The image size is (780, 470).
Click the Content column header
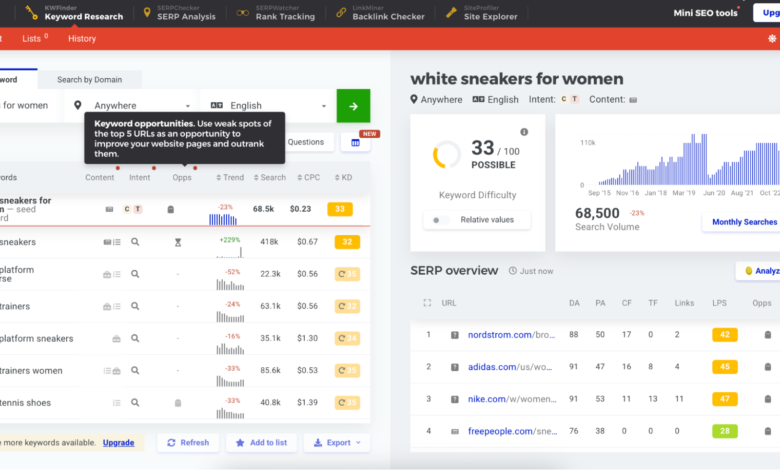pos(99,178)
